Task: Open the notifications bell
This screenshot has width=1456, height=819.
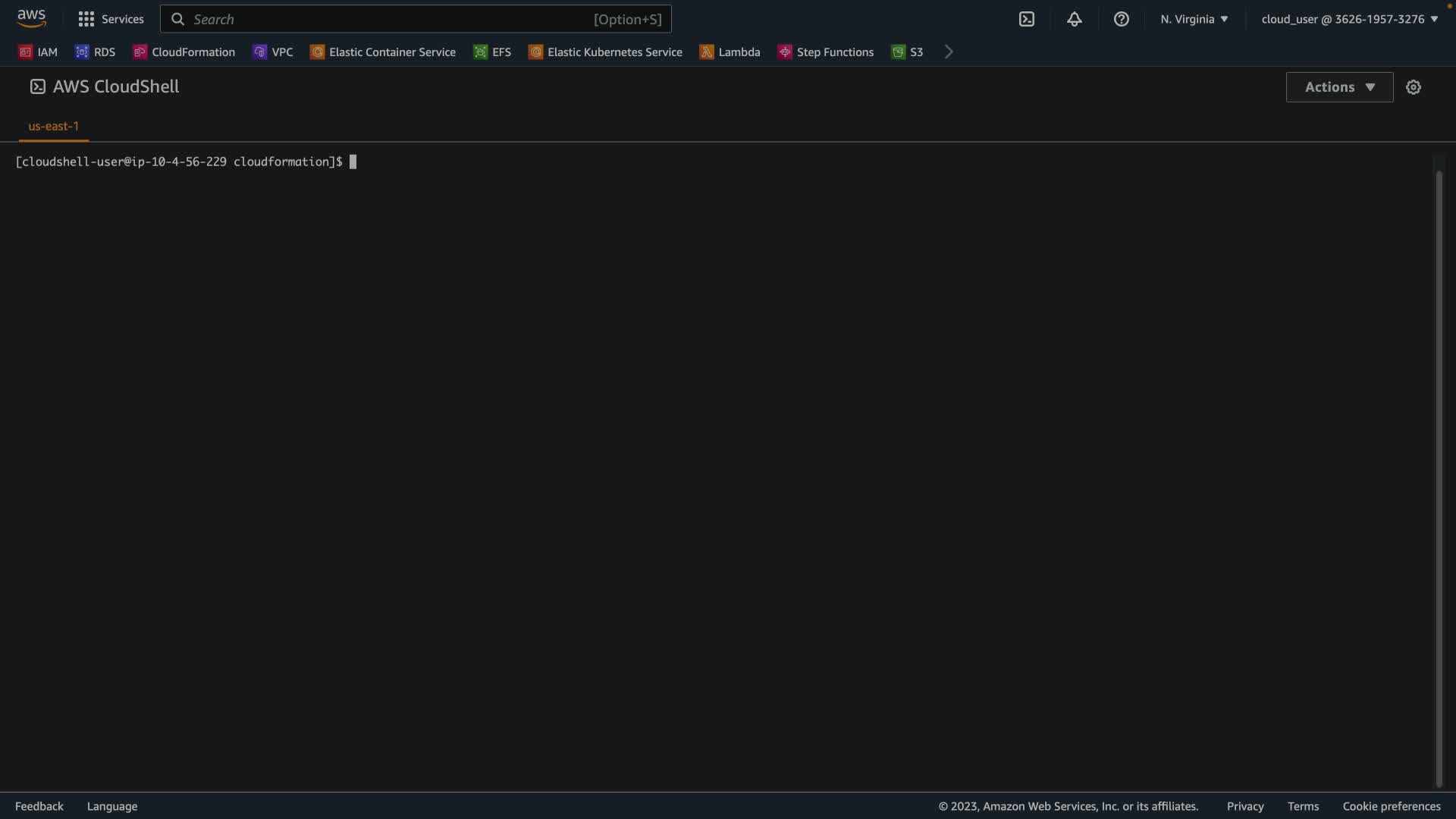Action: 1074,19
